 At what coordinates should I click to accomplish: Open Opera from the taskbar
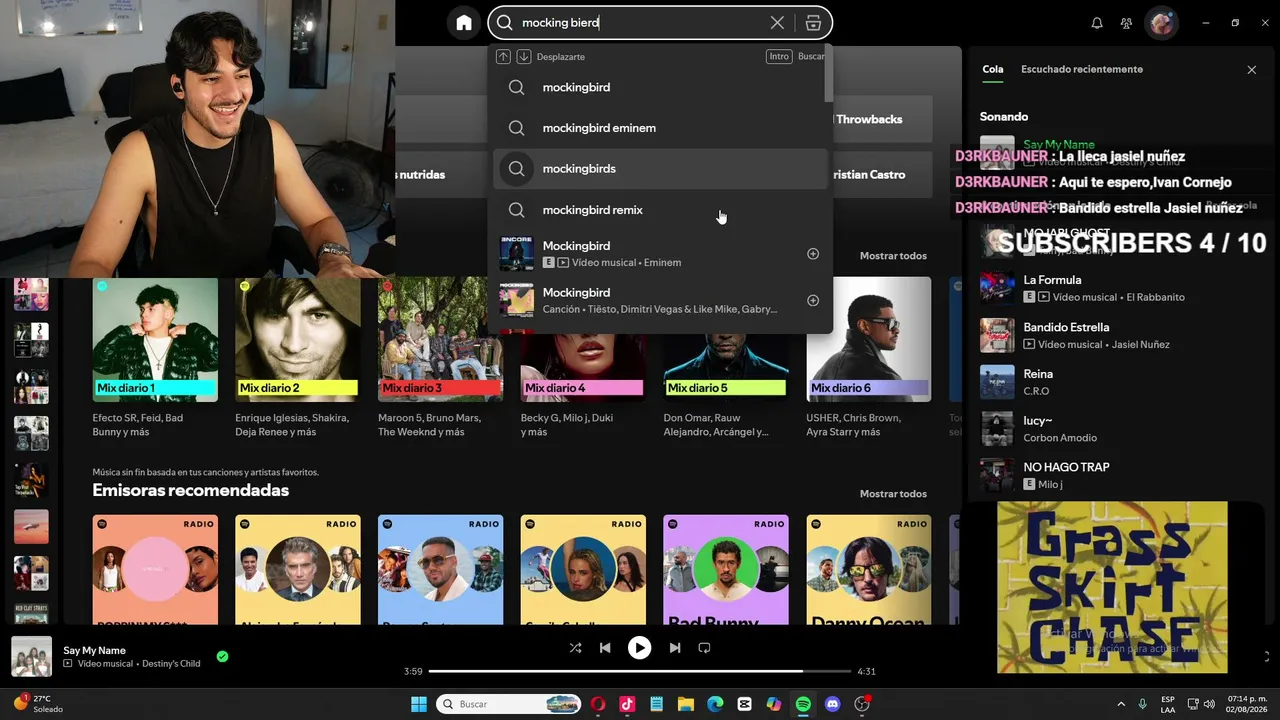(x=598, y=704)
